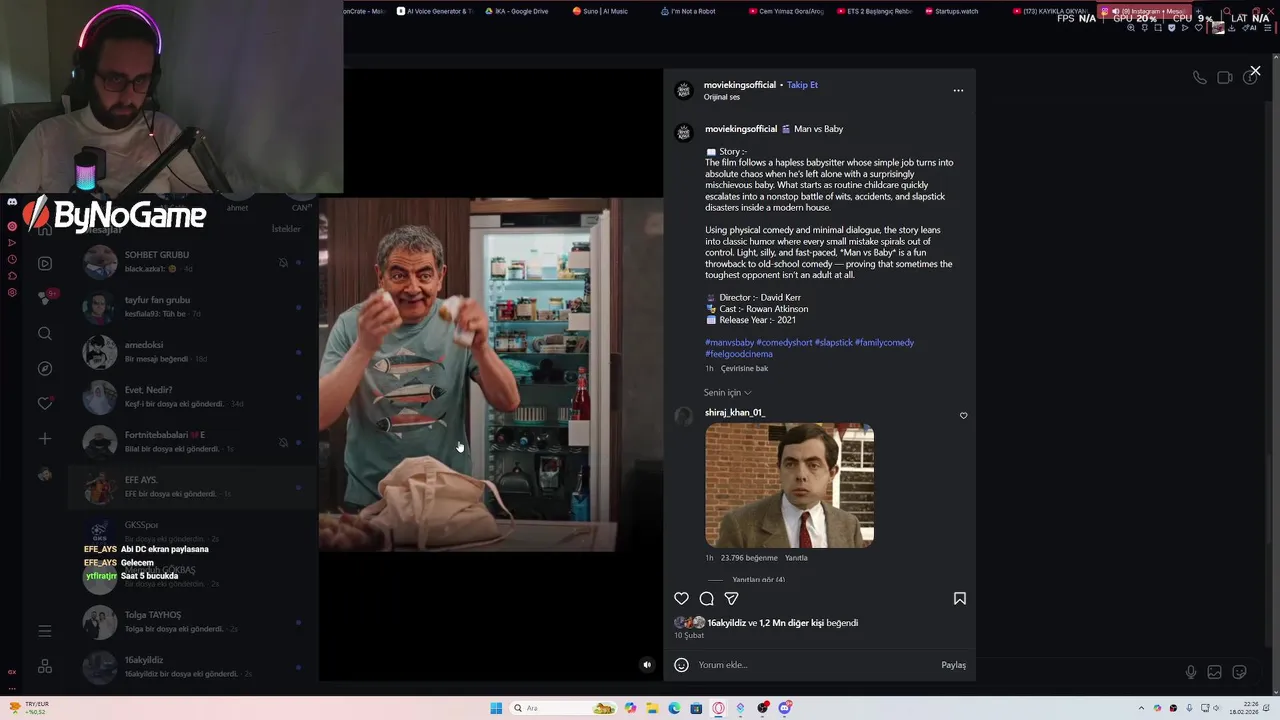Expand Senin için comment sort dropdown
This screenshot has height=720, width=1280.
(x=727, y=393)
